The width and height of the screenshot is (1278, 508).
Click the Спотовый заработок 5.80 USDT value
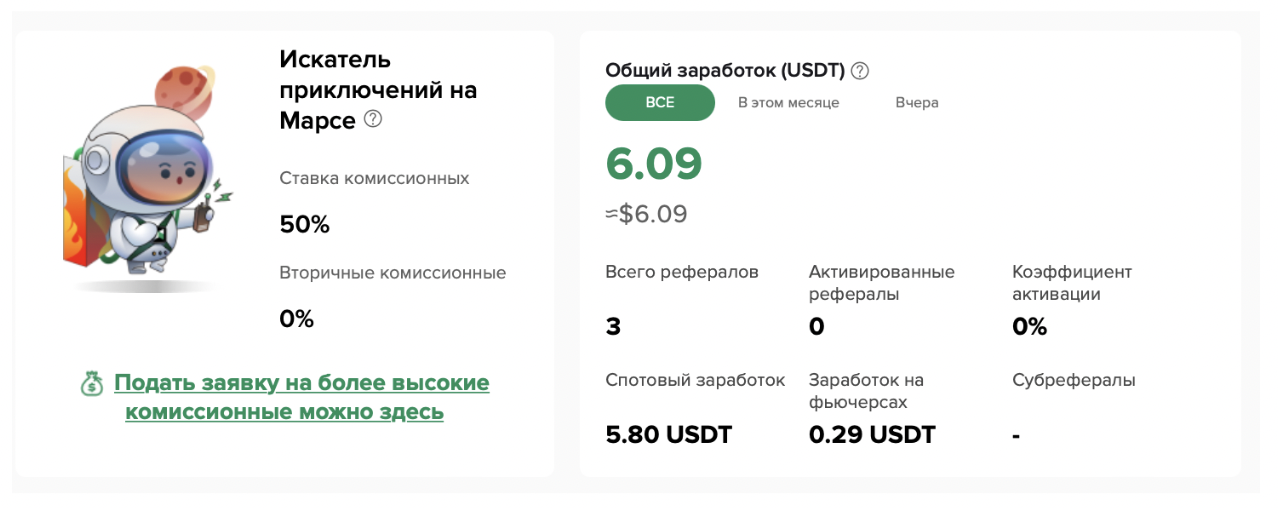[669, 435]
